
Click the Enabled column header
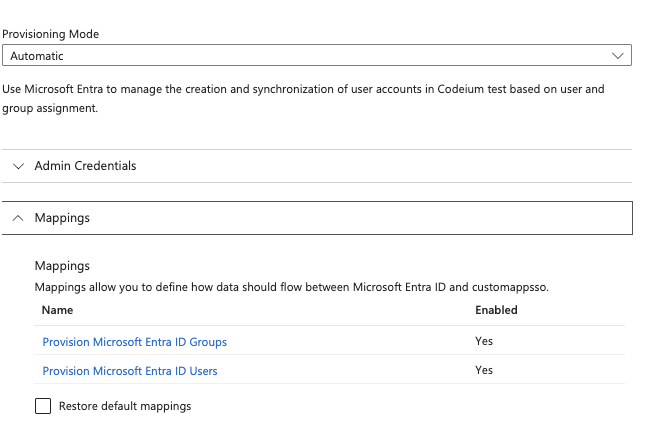496,310
